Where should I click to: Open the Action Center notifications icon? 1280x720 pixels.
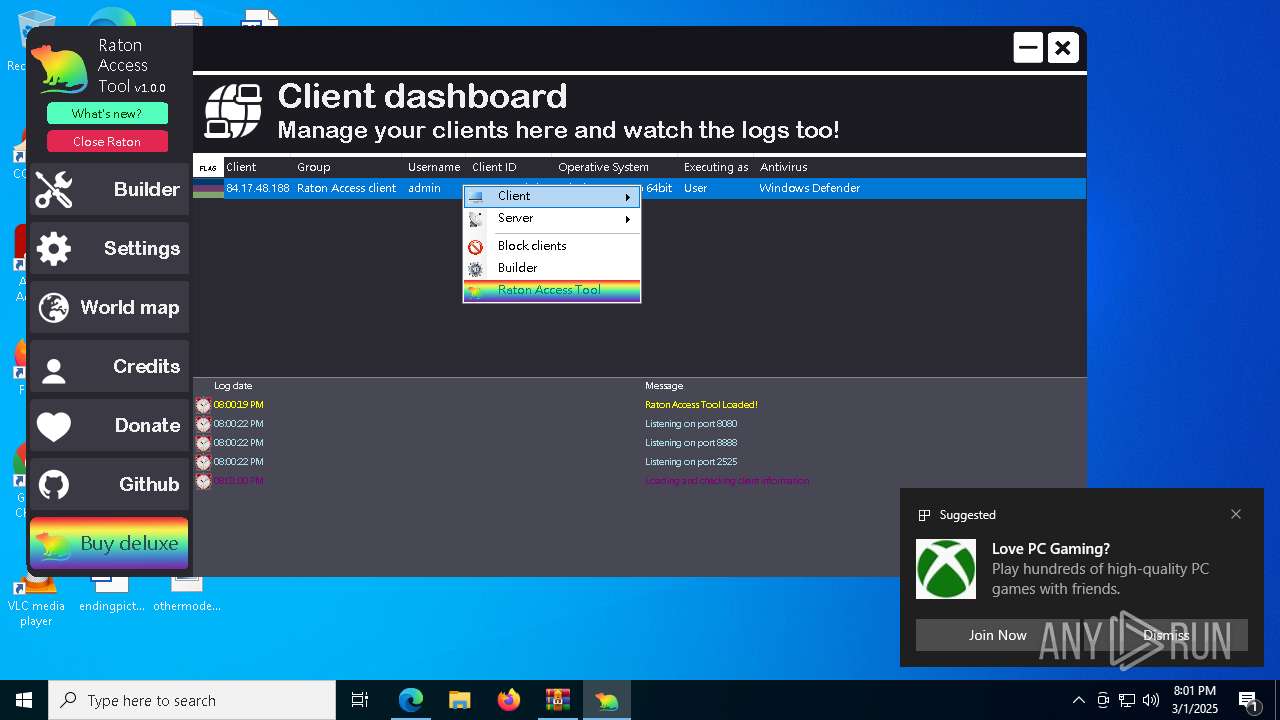[x=1248, y=700]
